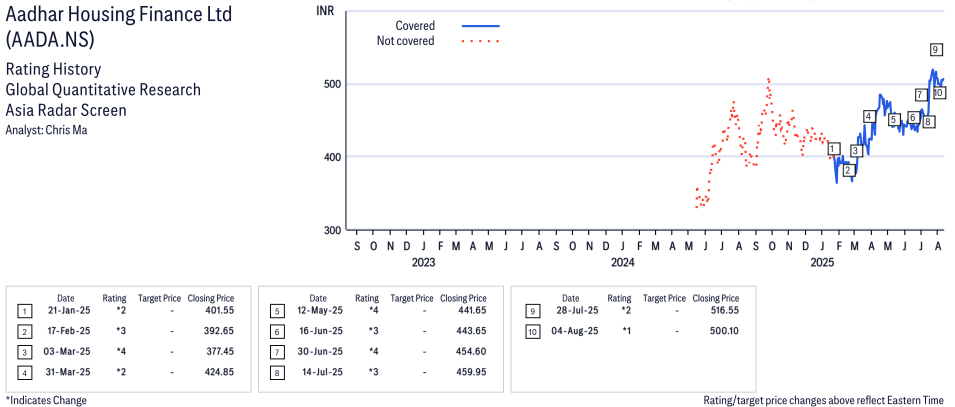Image resolution: width=955 pixels, height=407 pixels.
Task: Click the 516.55 closing price value
Action: [x=724, y=311]
